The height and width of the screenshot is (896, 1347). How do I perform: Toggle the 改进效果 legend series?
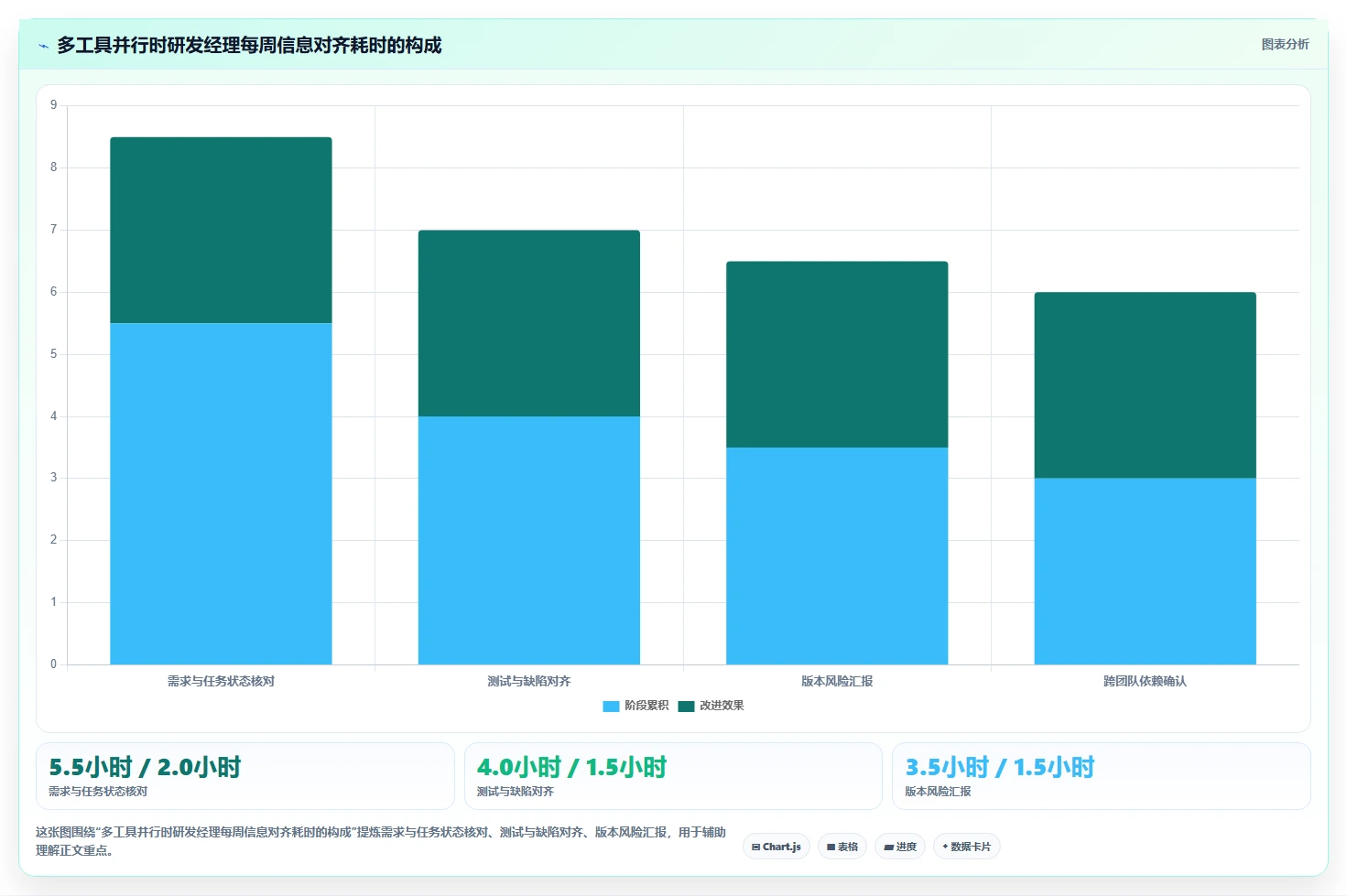pyautogui.click(x=711, y=706)
